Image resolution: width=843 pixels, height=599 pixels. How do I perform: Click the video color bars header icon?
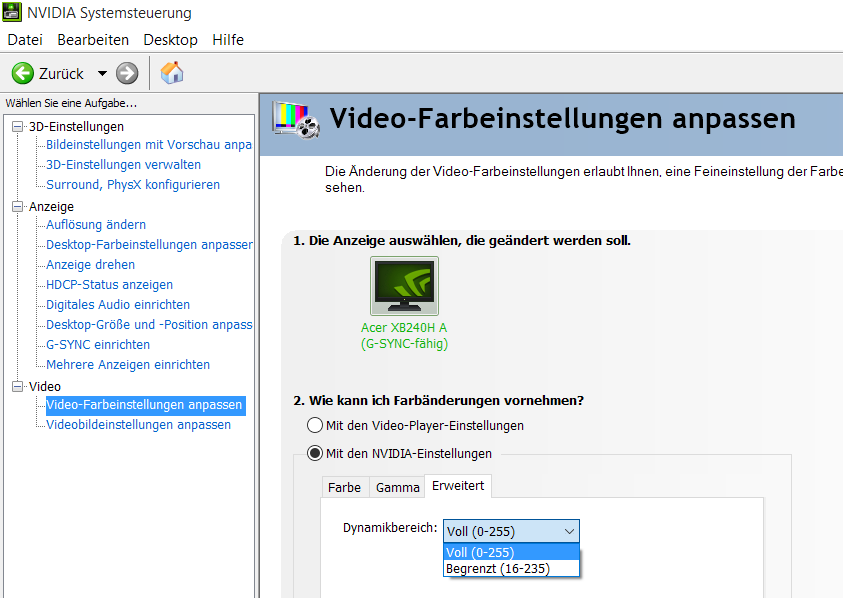(x=296, y=119)
